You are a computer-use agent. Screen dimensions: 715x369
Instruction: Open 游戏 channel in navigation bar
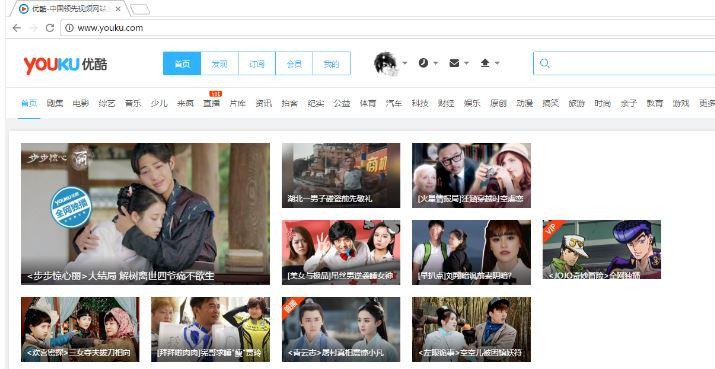pyautogui.click(x=681, y=104)
